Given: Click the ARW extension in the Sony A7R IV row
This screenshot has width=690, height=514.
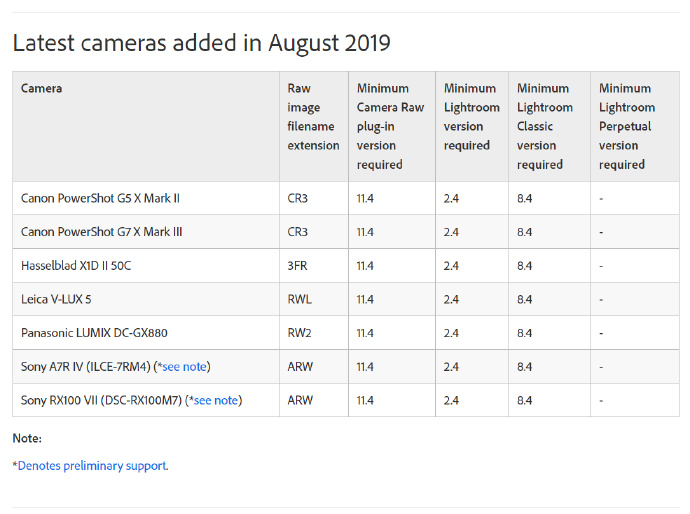Looking at the screenshot, I should 300,367.
